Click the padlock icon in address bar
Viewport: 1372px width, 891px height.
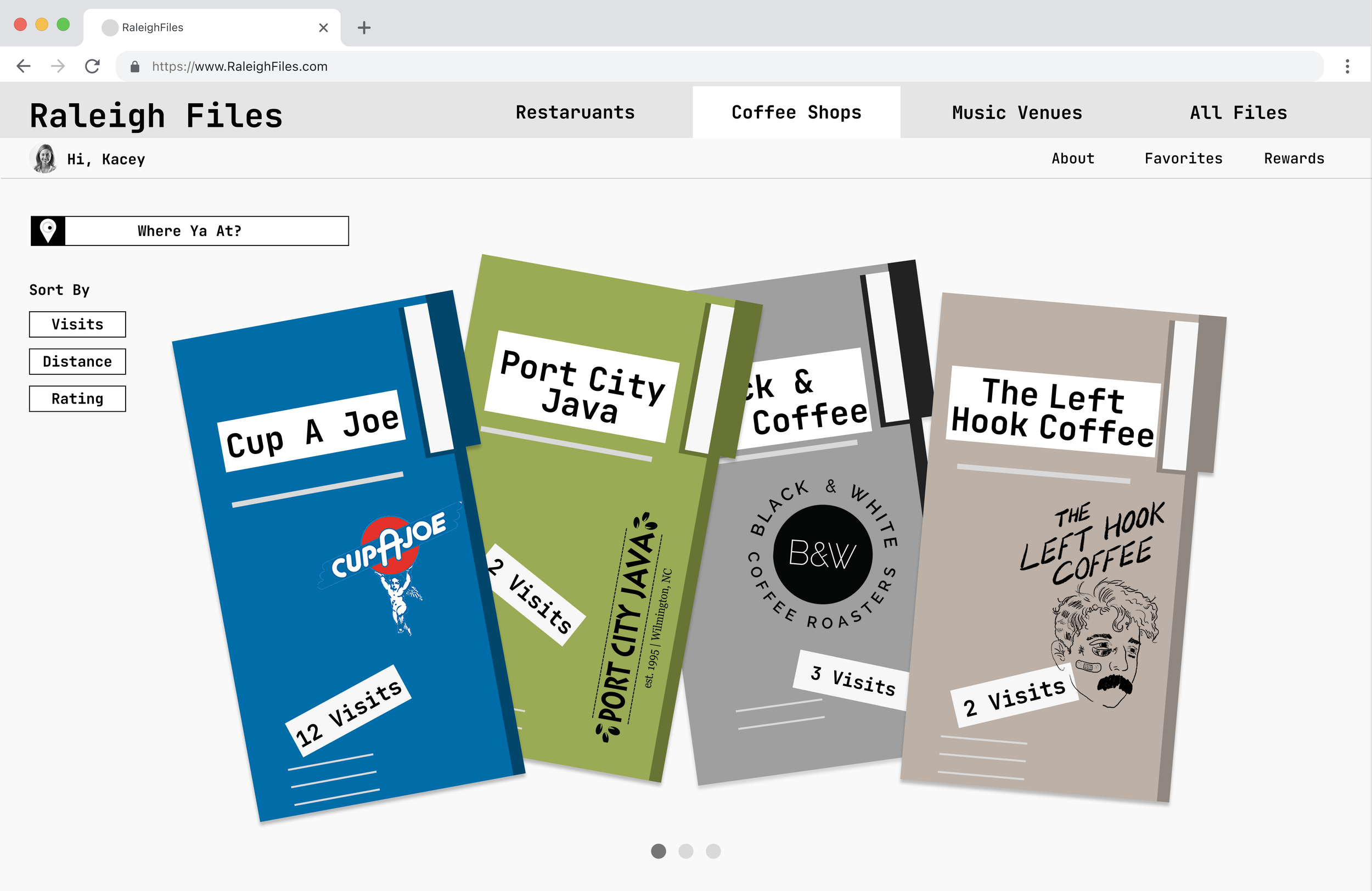tap(135, 67)
